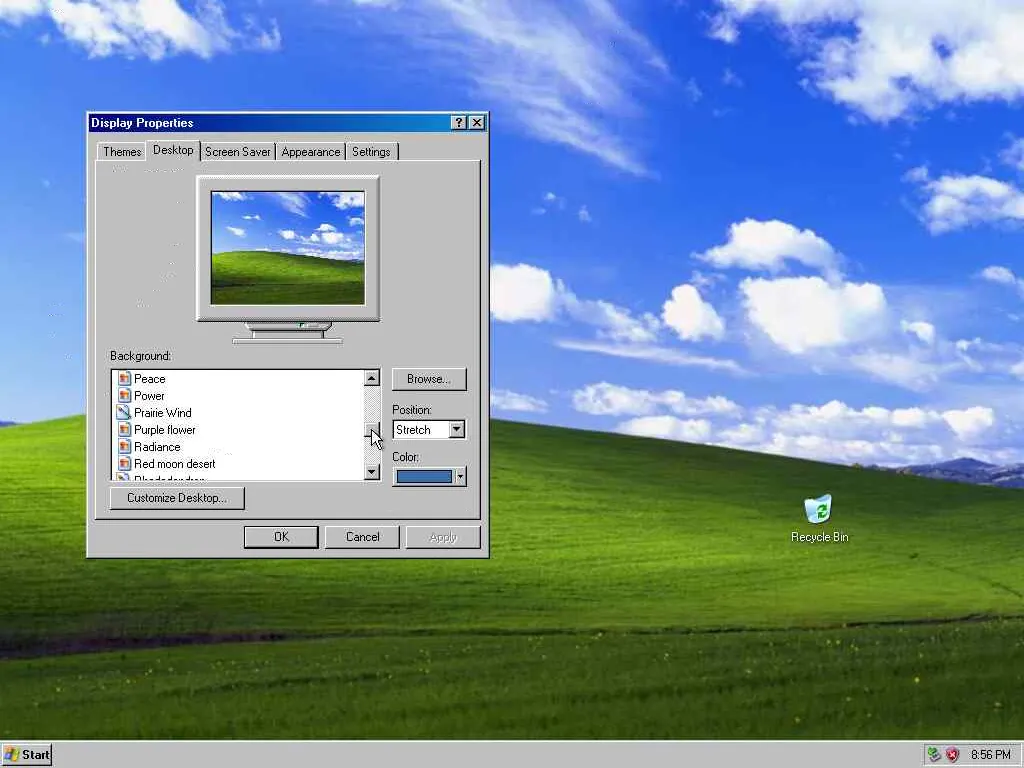This screenshot has width=1024, height=768.
Task: Click the network connection tray icon
Action: [934, 755]
